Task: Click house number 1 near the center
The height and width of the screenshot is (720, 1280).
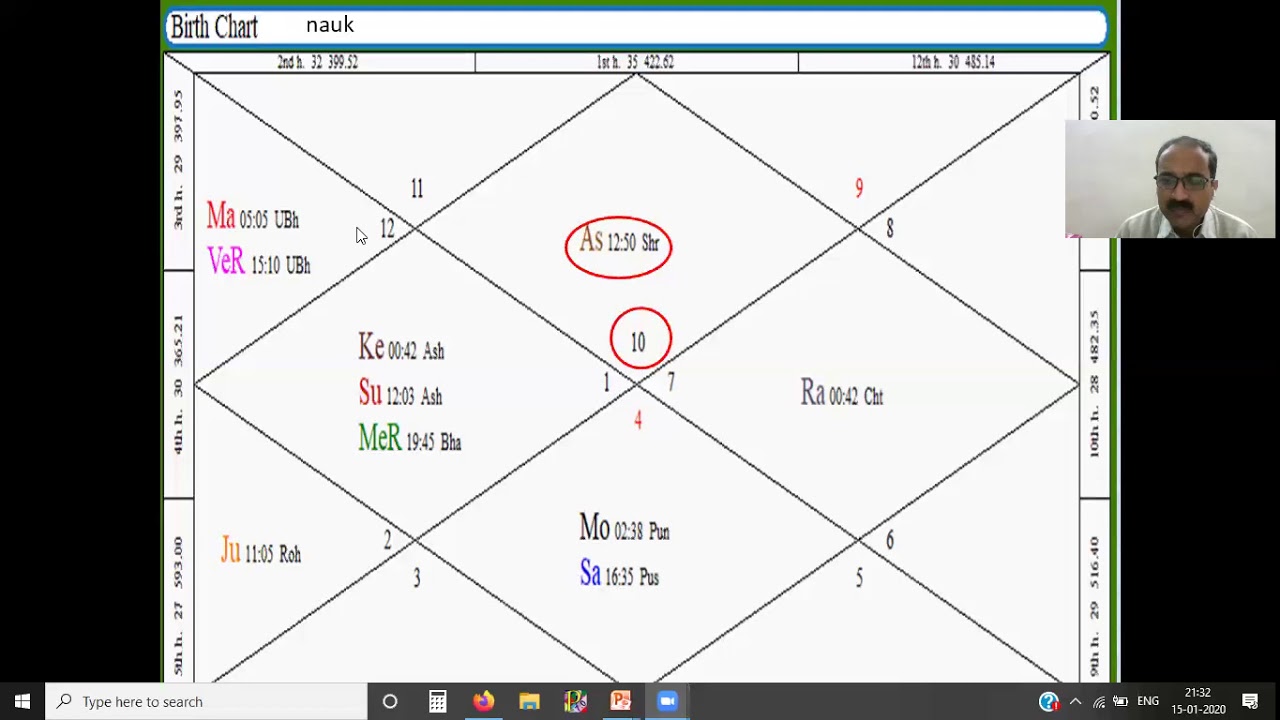Action: 605,383
